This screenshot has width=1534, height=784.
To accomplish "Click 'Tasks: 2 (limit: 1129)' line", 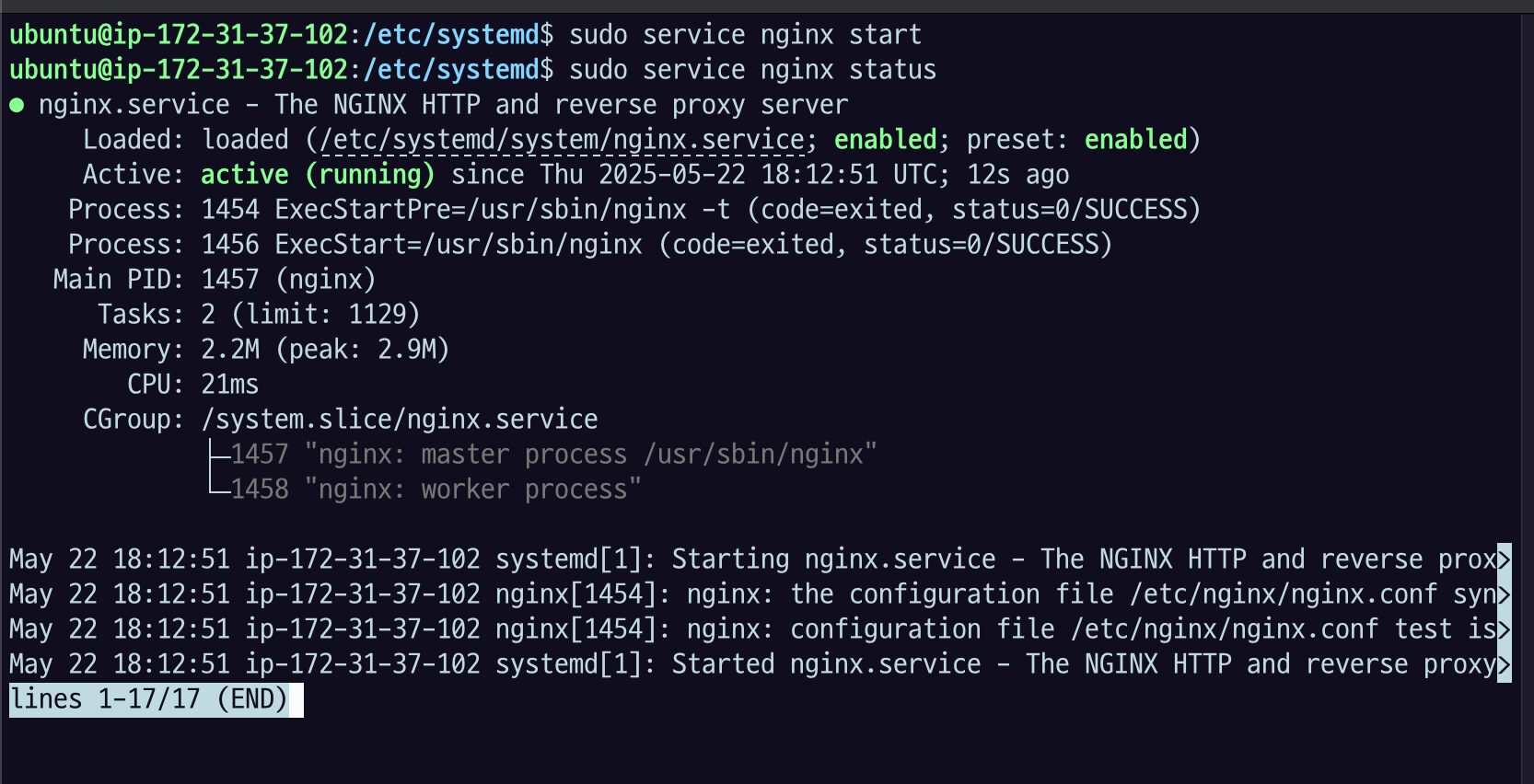I will (259, 315).
